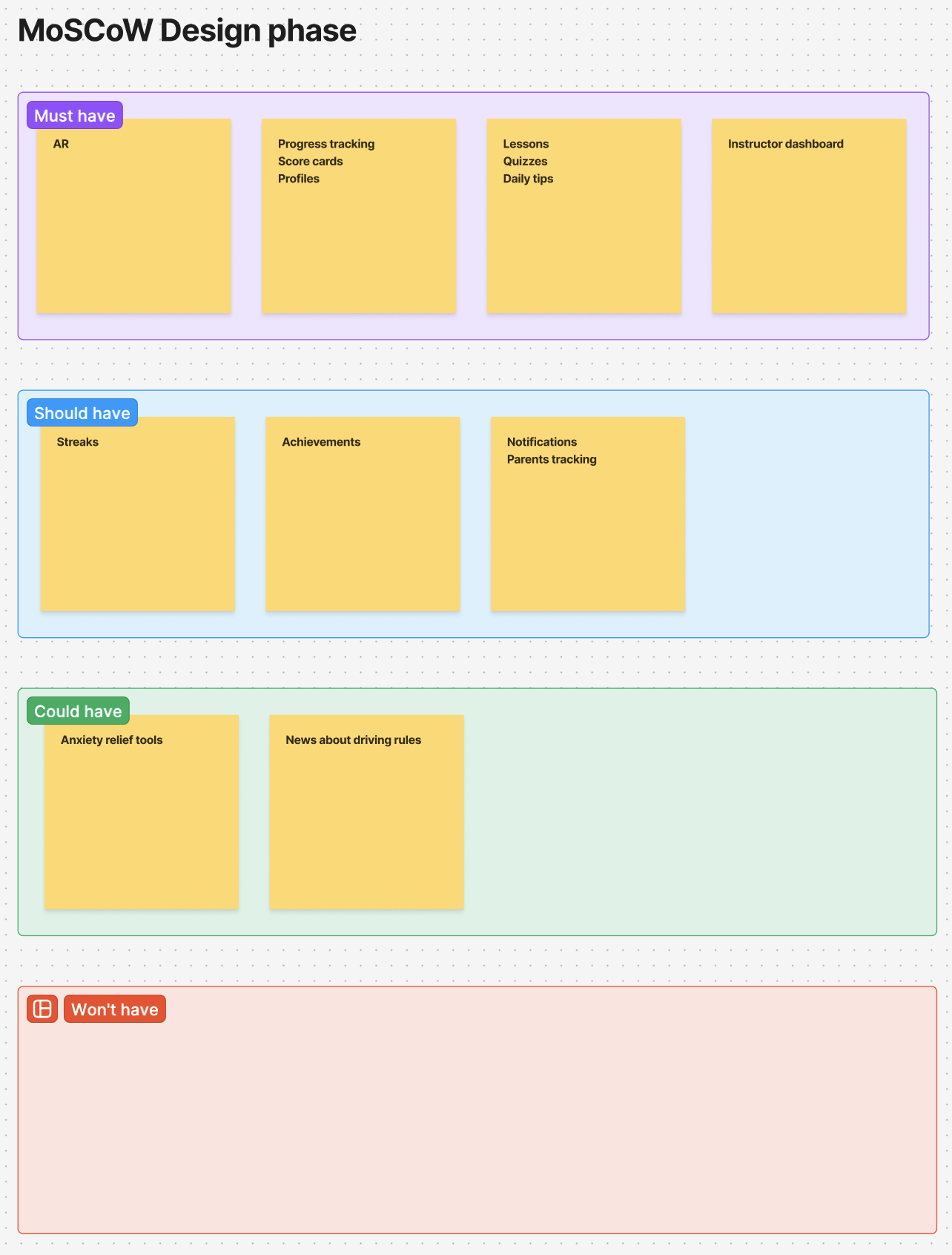The height and width of the screenshot is (1255, 952).
Task: Select the Achievements sticky note
Action: point(363,519)
